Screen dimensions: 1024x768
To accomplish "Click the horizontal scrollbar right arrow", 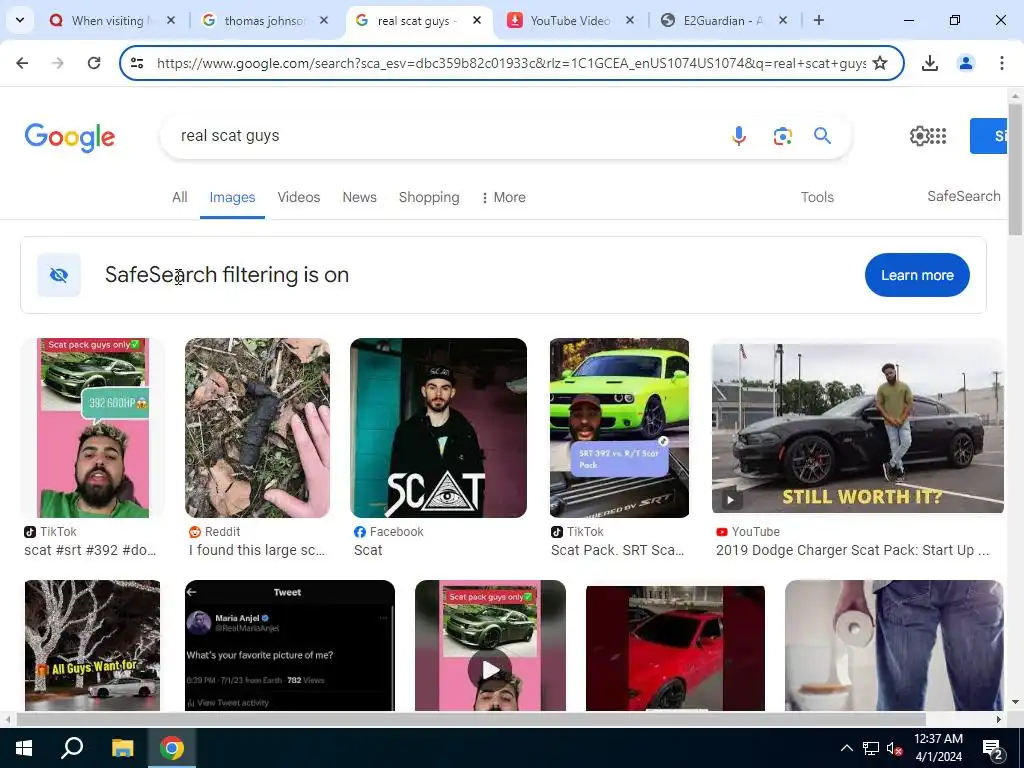I will [999, 719].
